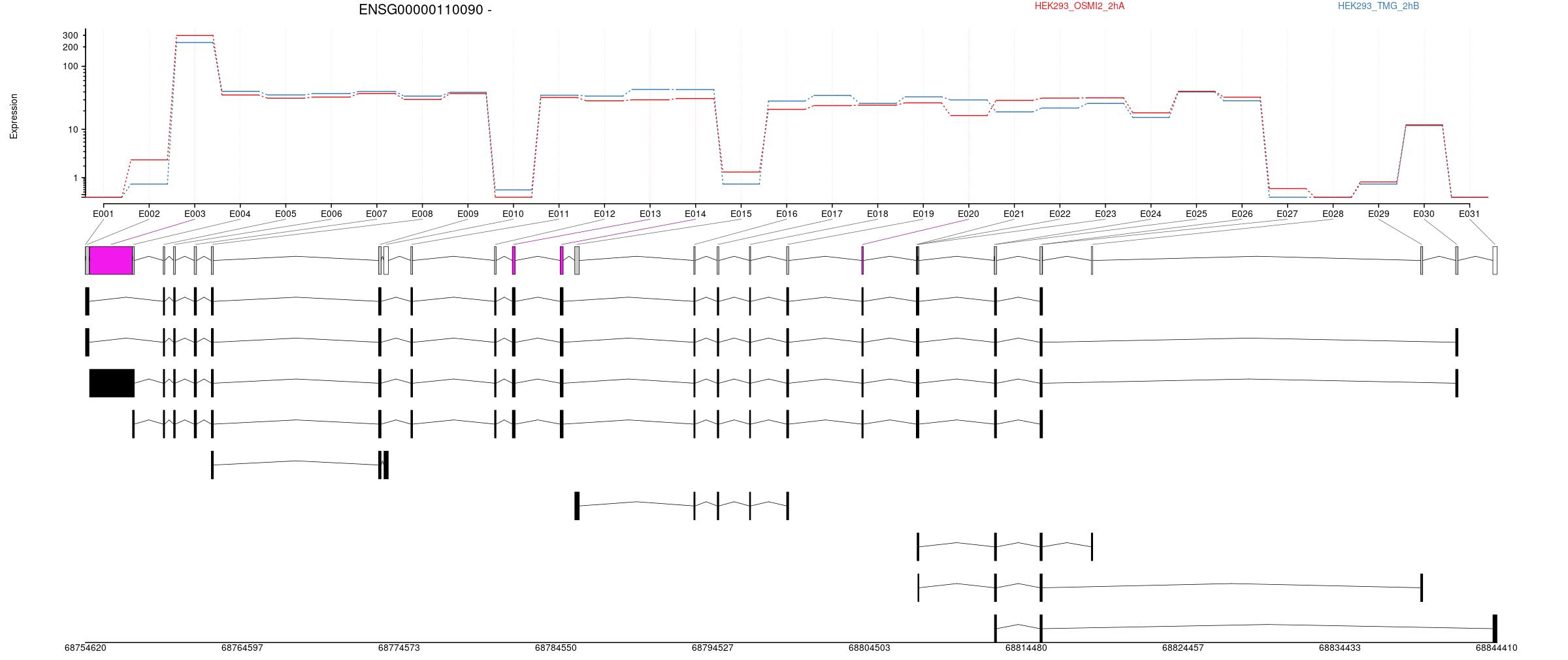Click exon label E007
1568x660 pixels.
pyautogui.click(x=376, y=214)
